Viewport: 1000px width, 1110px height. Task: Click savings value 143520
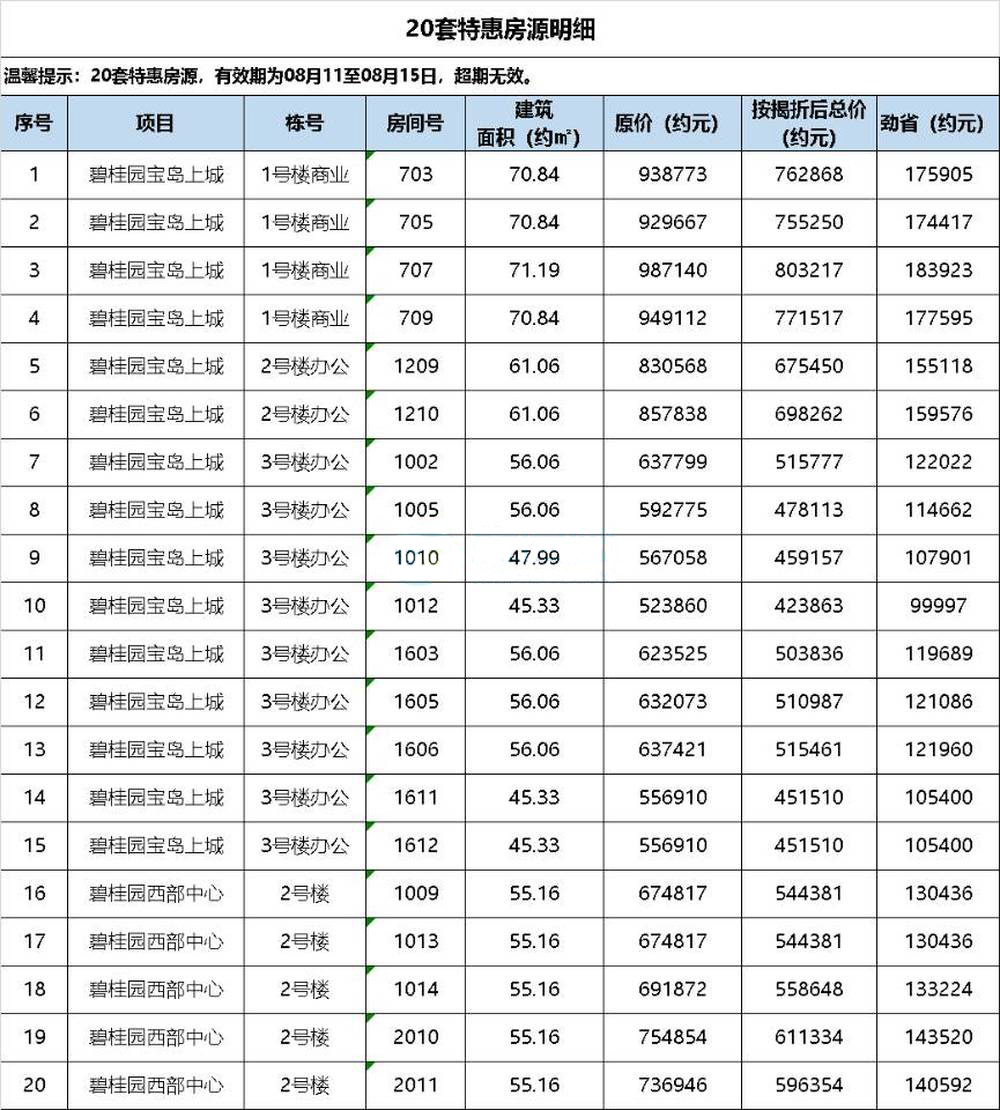point(938,1037)
